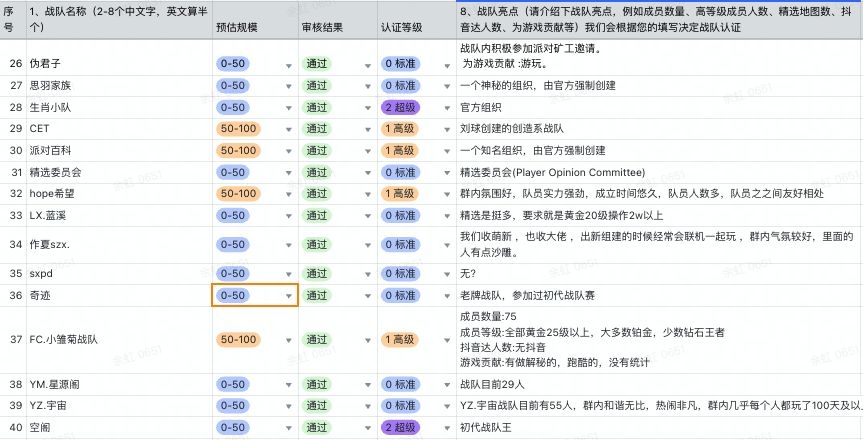Click the team name cell CET

(119, 129)
